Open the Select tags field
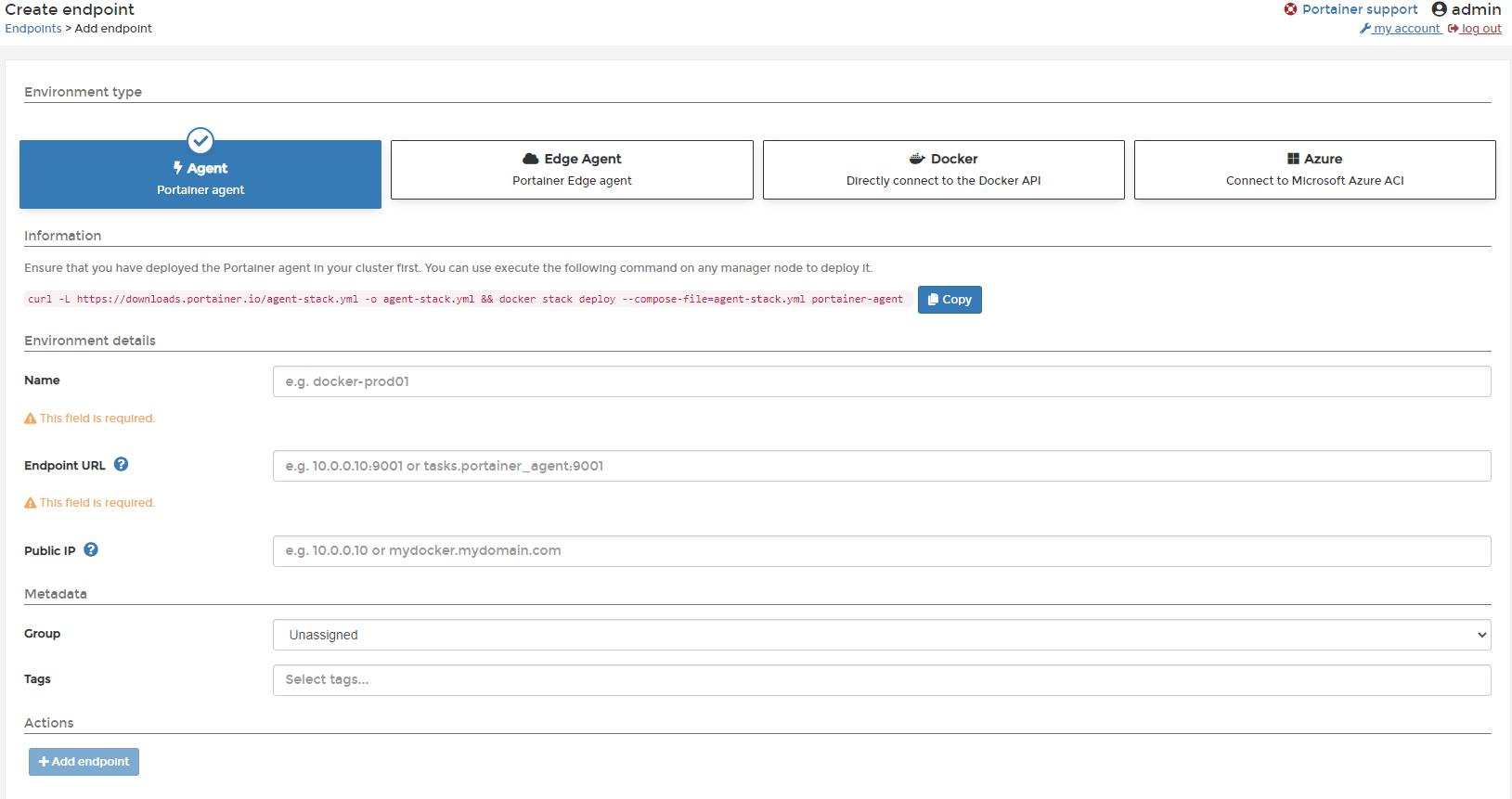The image size is (1512, 799). click(x=882, y=680)
